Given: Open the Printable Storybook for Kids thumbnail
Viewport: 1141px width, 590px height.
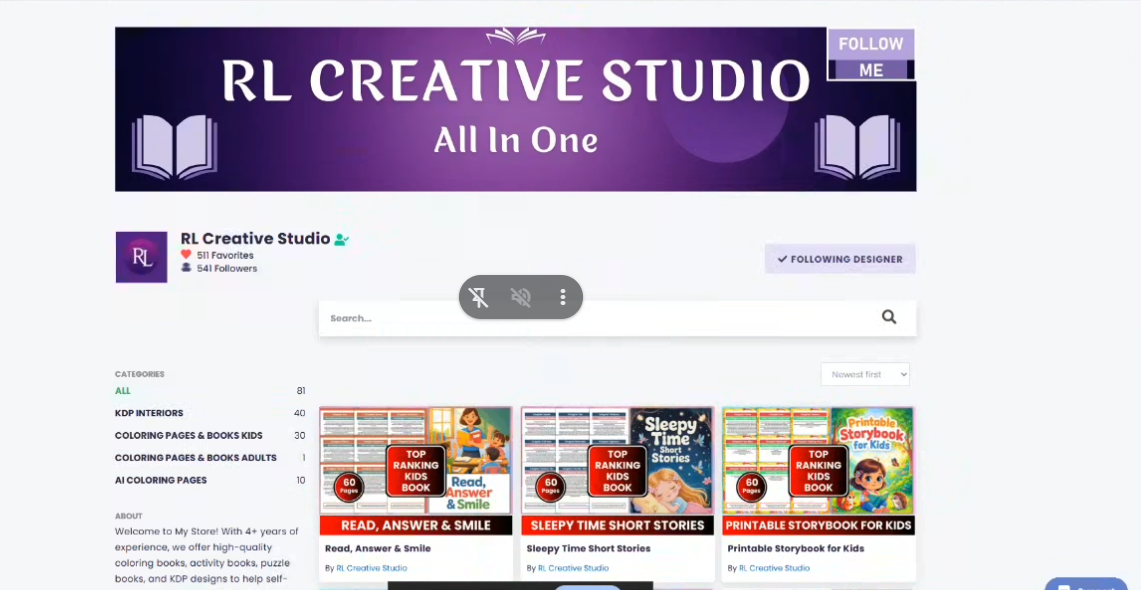Looking at the screenshot, I should pyautogui.click(x=818, y=470).
